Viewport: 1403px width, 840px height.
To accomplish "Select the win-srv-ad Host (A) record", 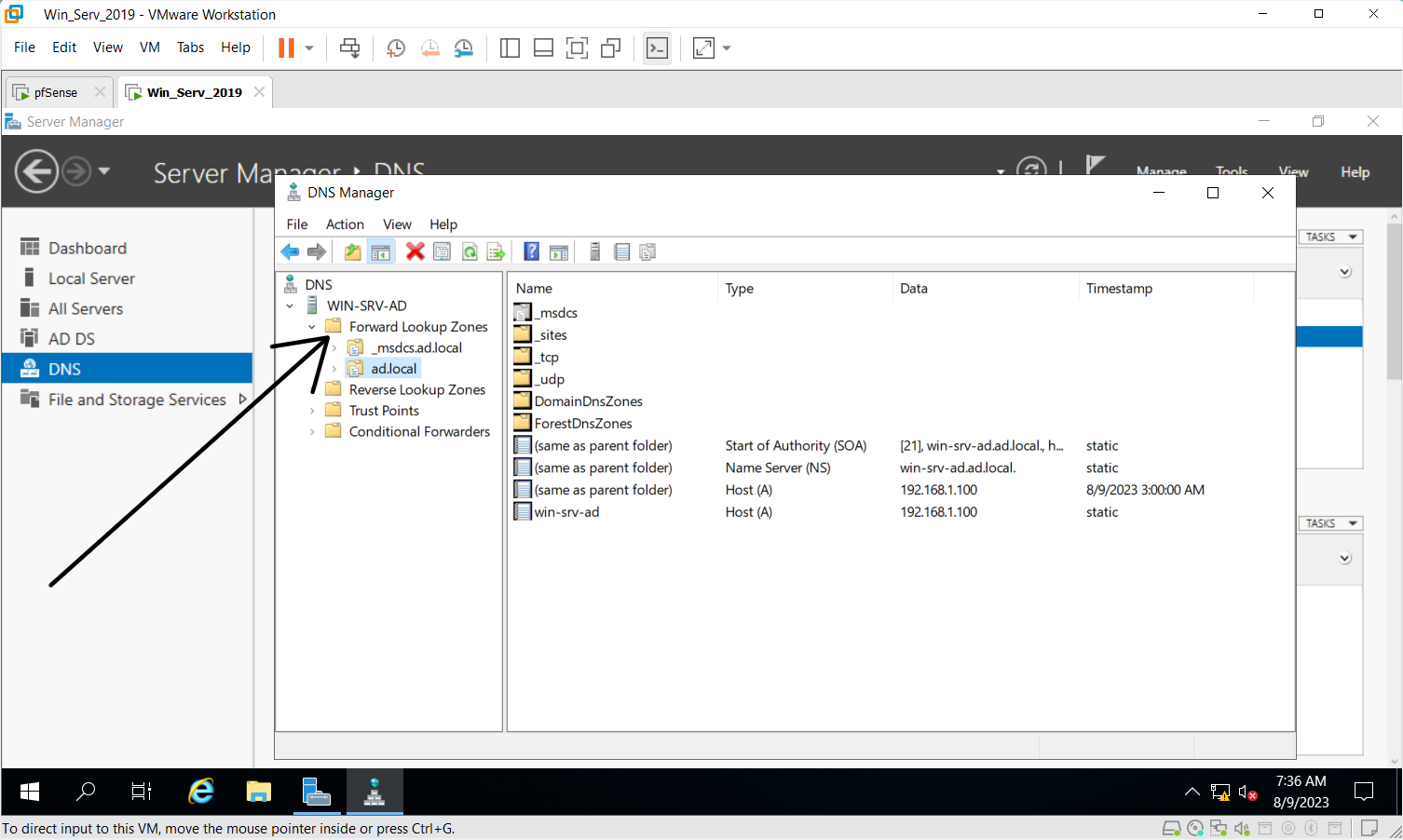I will point(566,512).
